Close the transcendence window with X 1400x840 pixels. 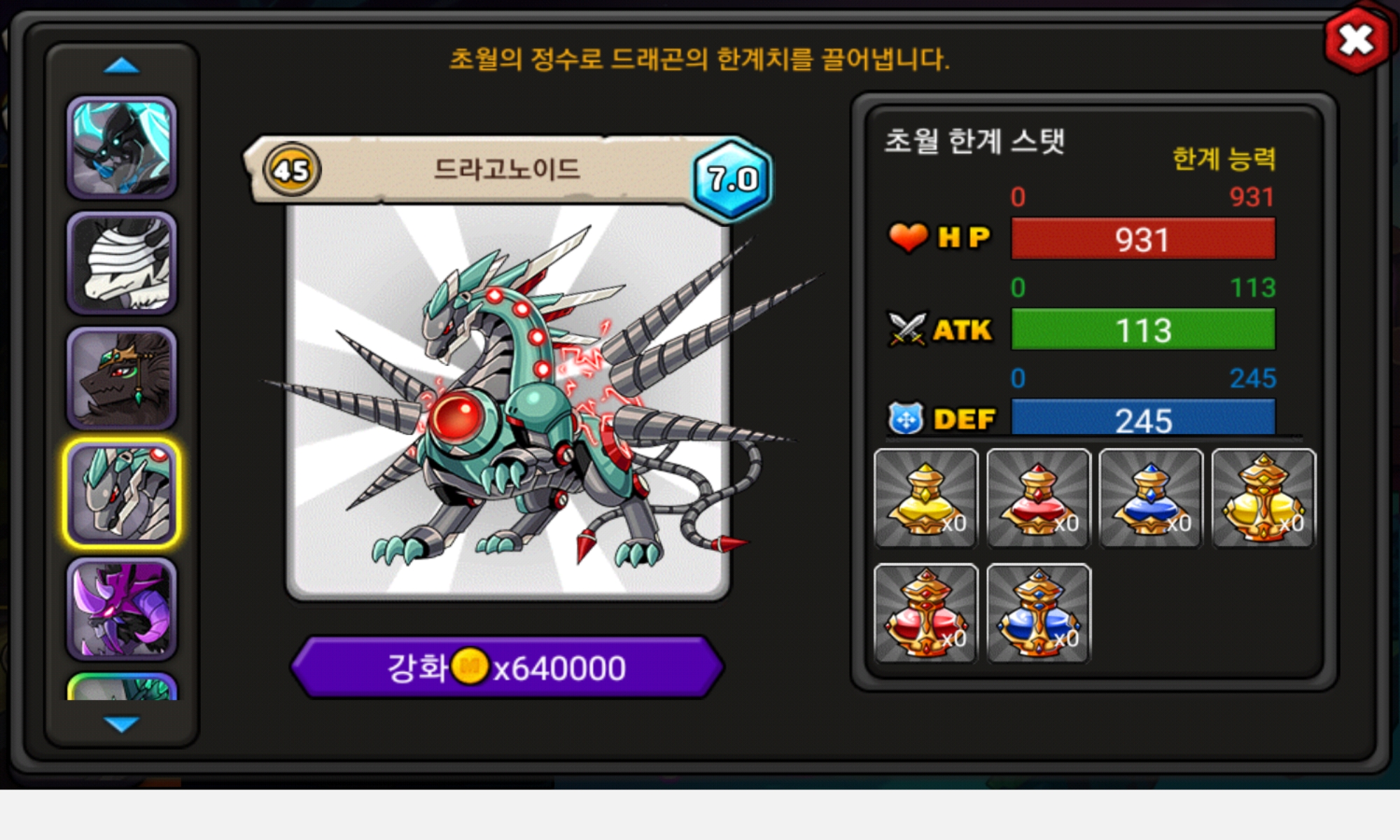coord(1357,40)
